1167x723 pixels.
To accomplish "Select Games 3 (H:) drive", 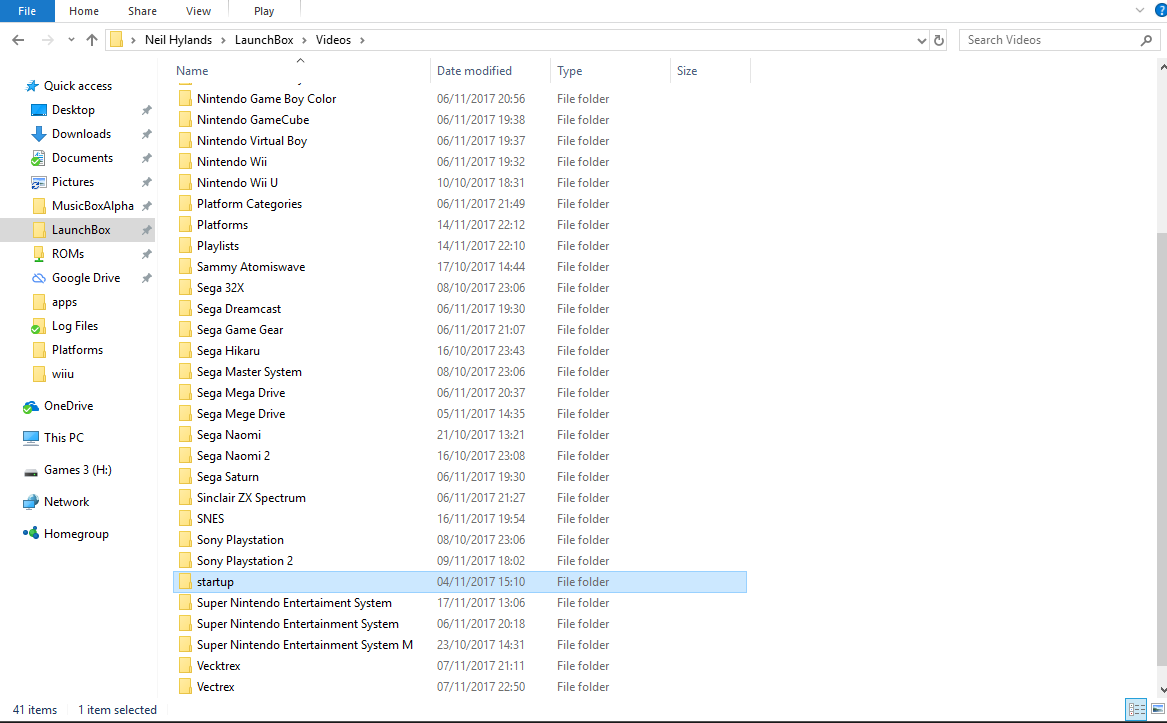I will (x=77, y=470).
